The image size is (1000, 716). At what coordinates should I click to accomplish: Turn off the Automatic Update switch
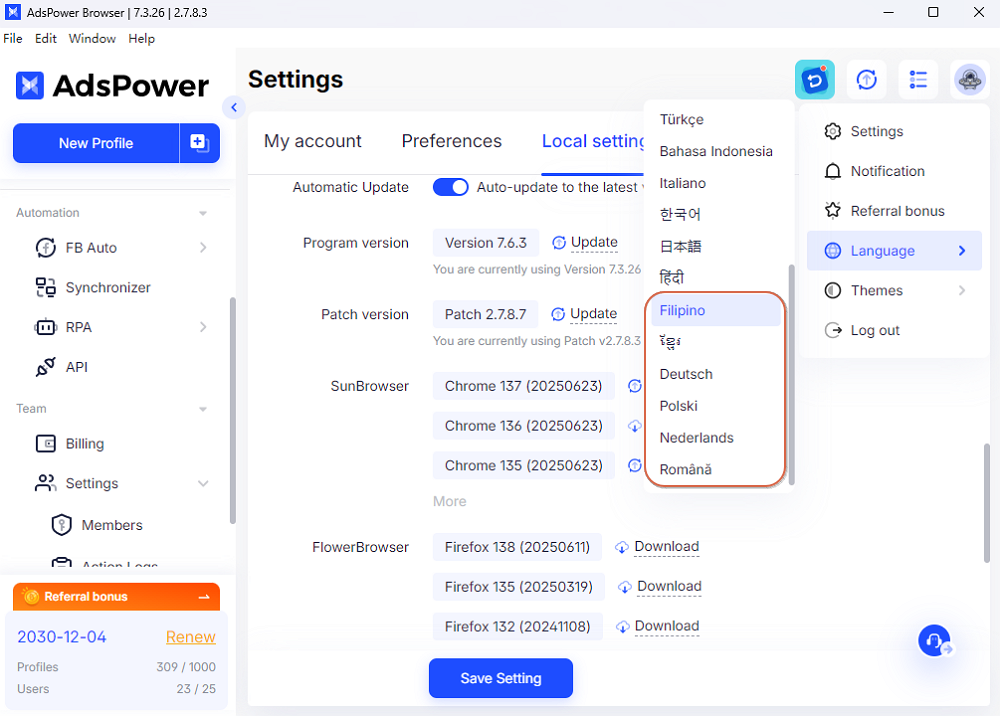pos(450,187)
